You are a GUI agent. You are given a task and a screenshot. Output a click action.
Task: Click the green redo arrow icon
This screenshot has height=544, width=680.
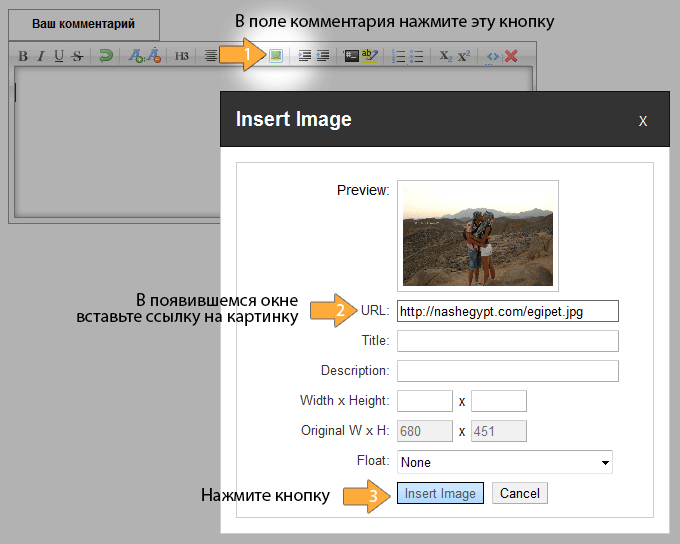click(104, 56)
